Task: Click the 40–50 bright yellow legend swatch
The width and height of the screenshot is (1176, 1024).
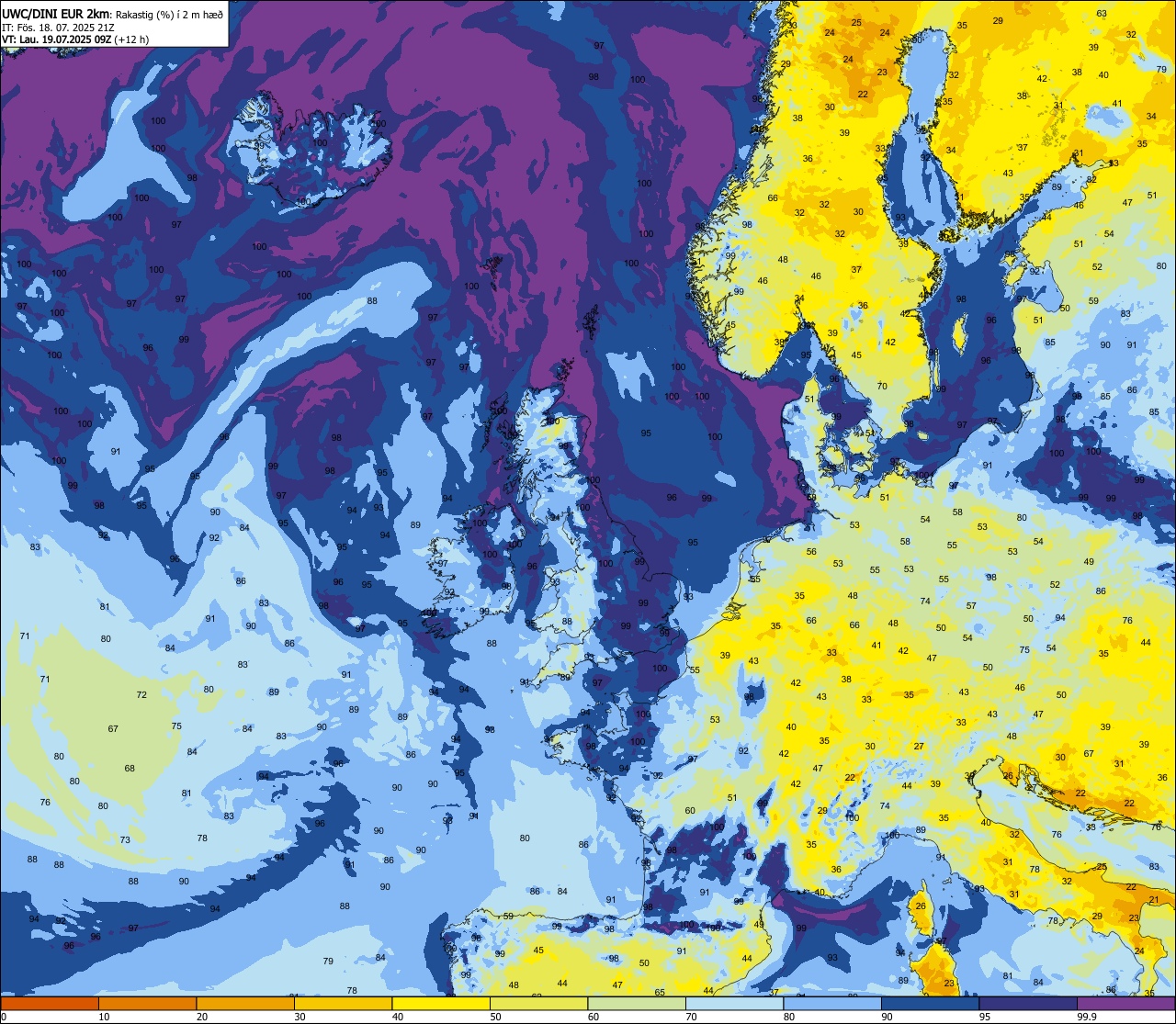Action: 441,1004
